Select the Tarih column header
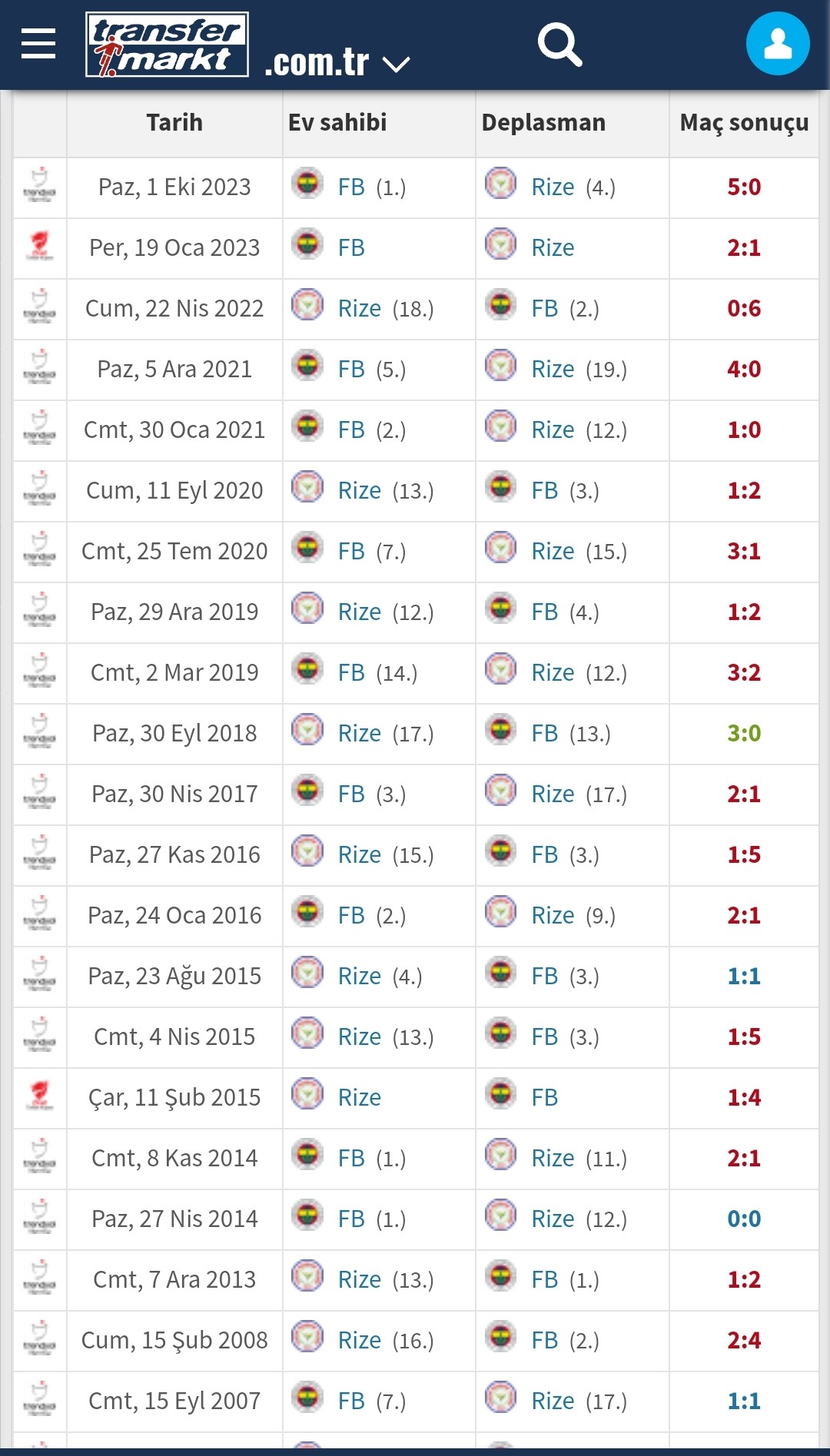This screenshot has width=830, height=1456. [174, 122]
